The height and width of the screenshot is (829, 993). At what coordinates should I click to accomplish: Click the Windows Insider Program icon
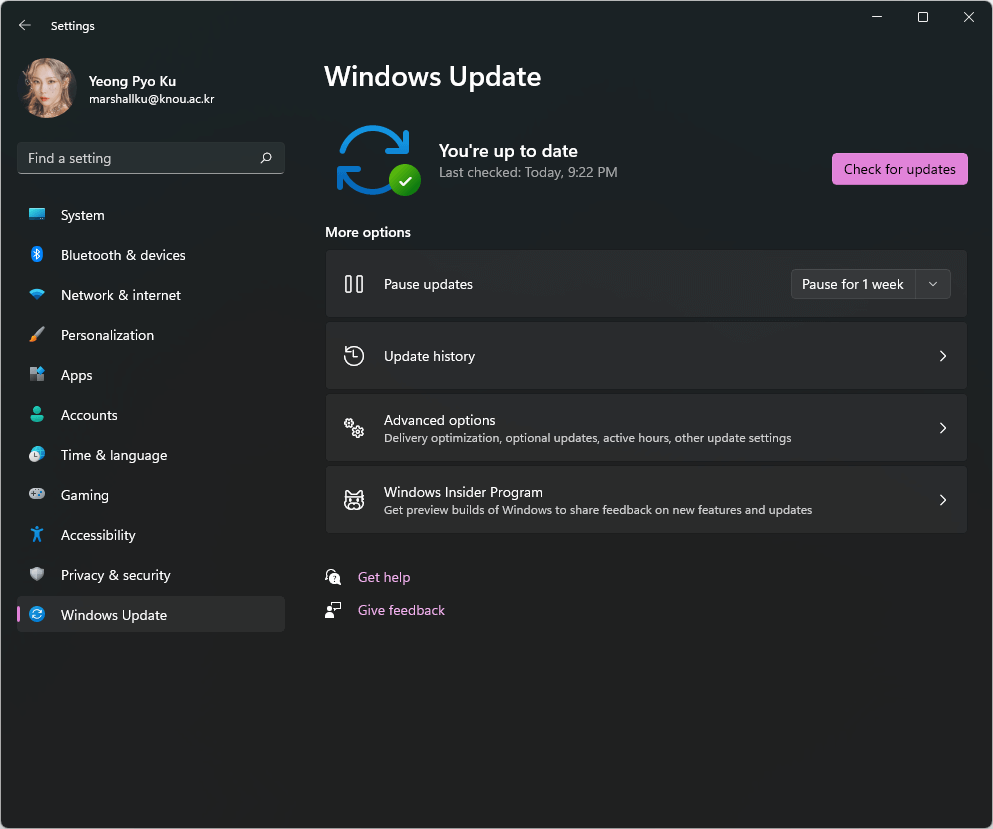tap(353, 499)
